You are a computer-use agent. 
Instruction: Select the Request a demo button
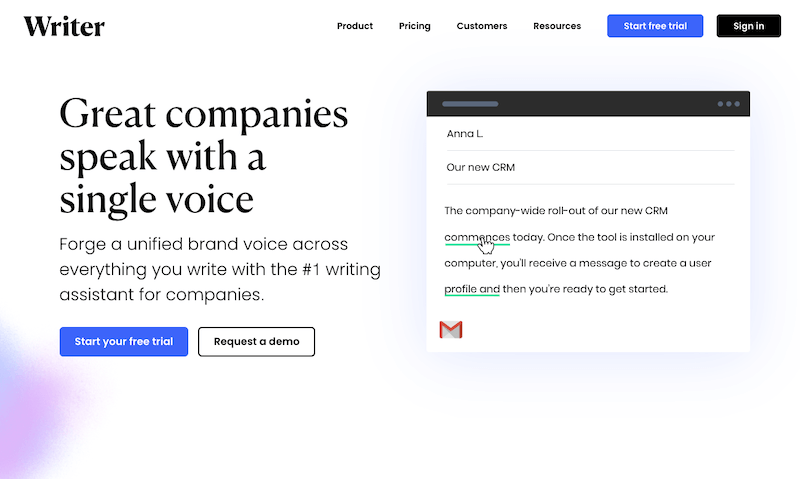[256, 341]
